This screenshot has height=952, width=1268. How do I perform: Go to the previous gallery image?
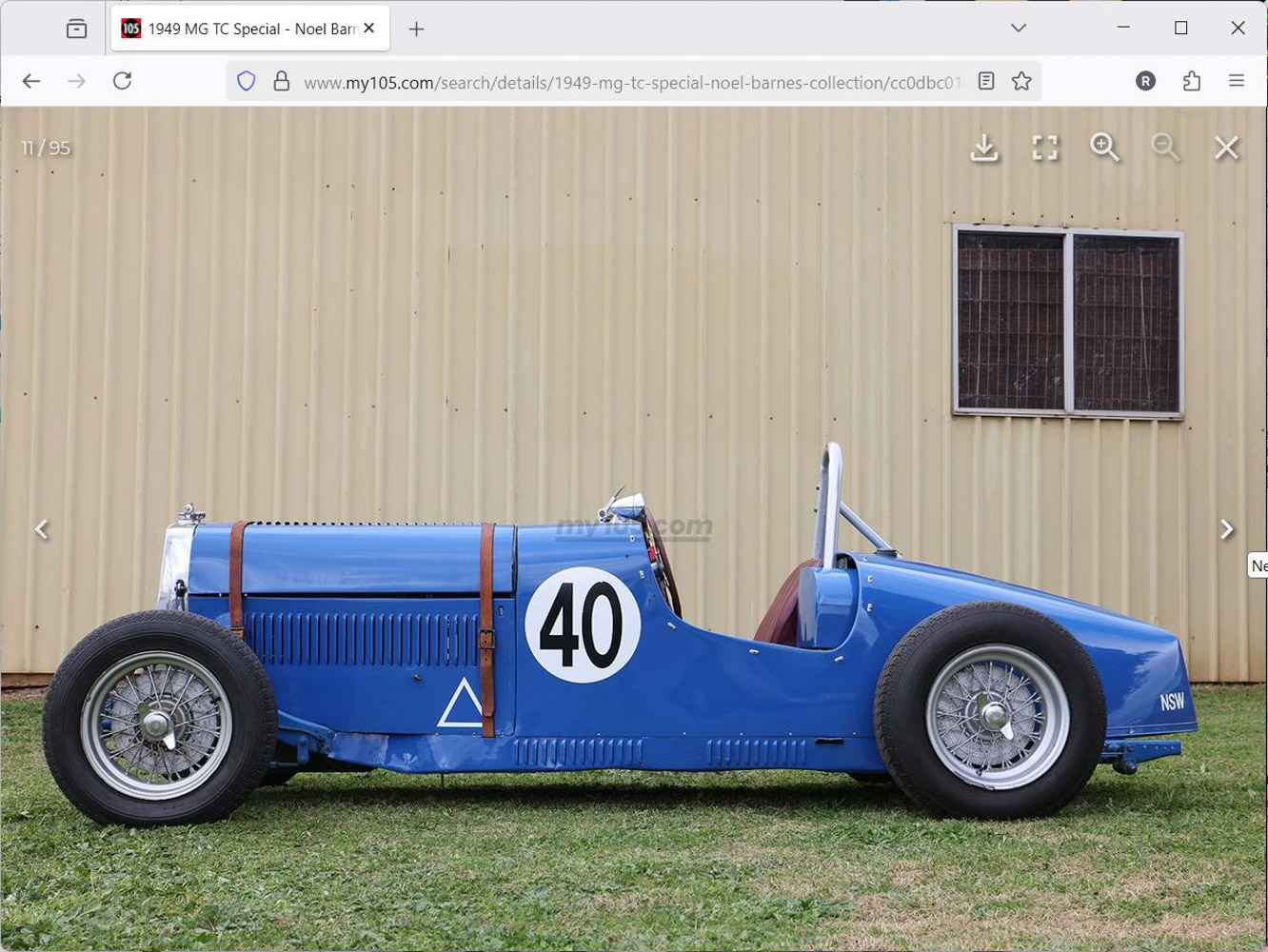coord(42,529)
